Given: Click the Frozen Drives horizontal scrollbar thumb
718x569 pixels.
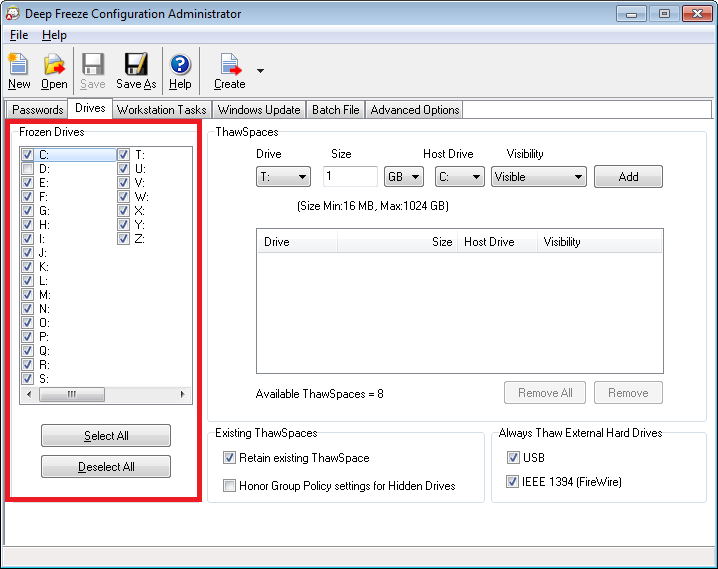Looking at the screenshot, I should click(x=72, y=395).
